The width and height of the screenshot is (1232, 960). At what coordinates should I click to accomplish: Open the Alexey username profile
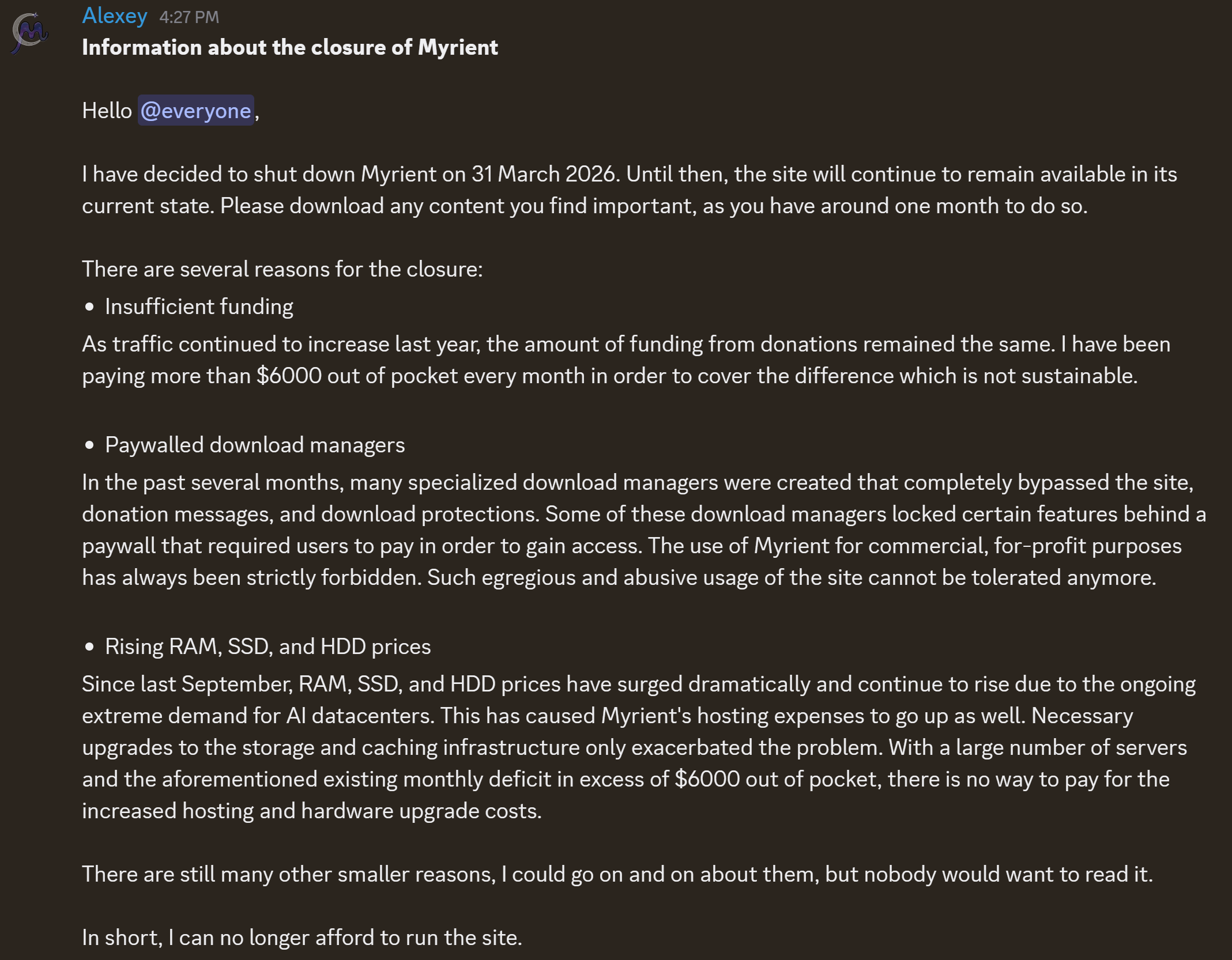coord(115,16)
